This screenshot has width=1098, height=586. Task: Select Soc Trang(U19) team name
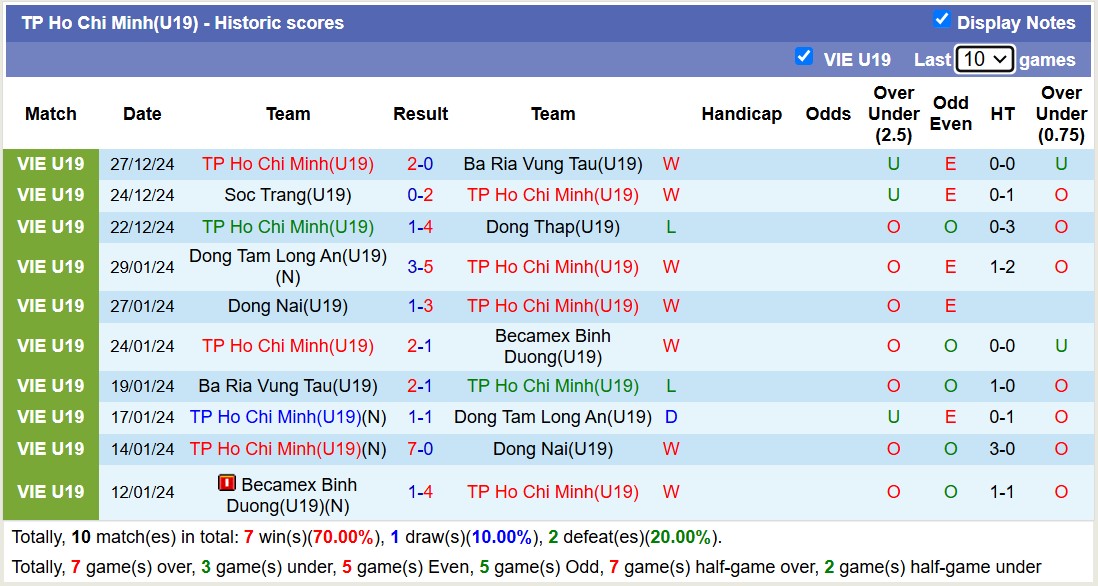click(x=288, y=195)
